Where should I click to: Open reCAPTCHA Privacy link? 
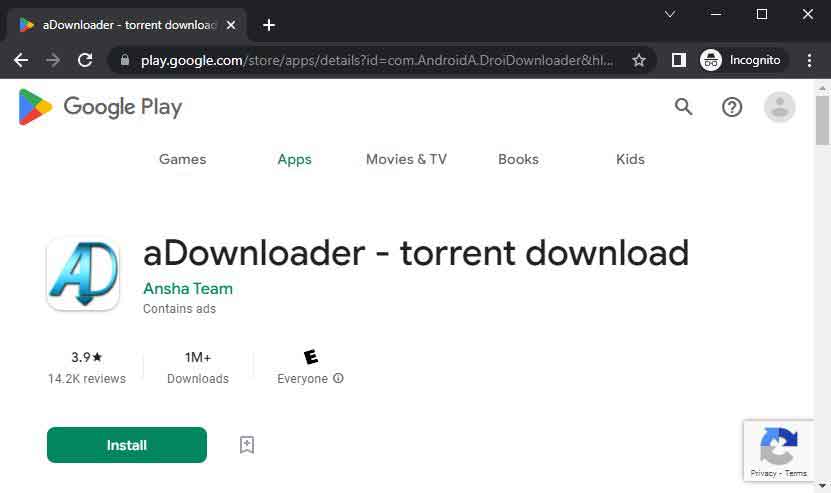pos(763,473)
